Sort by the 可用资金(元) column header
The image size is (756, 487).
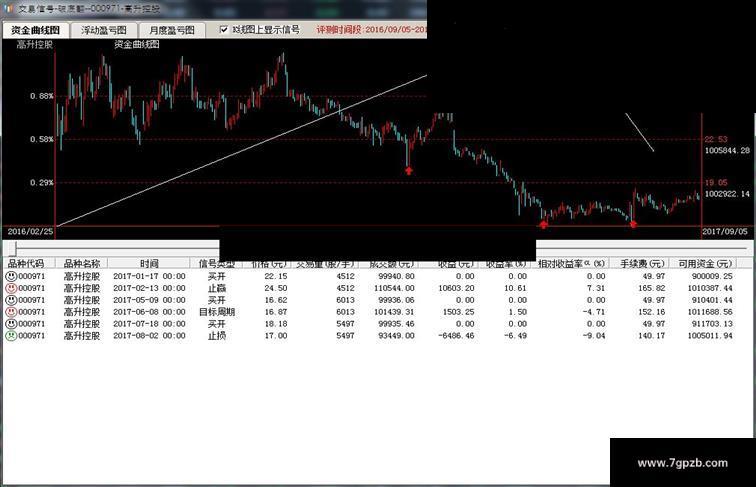705,263
